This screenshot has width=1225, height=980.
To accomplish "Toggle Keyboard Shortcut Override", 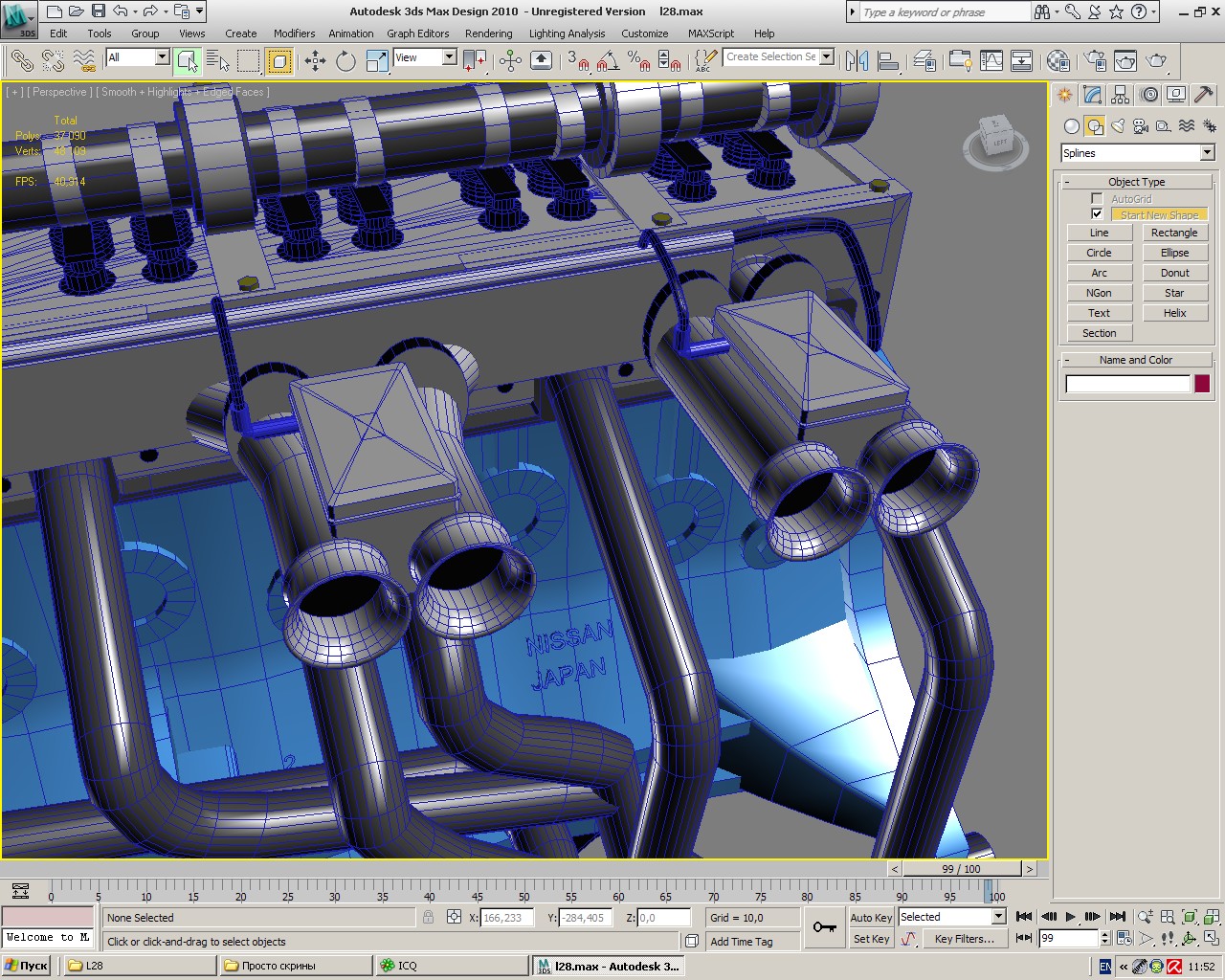I will pyautogui.click(x=541, y=61).
